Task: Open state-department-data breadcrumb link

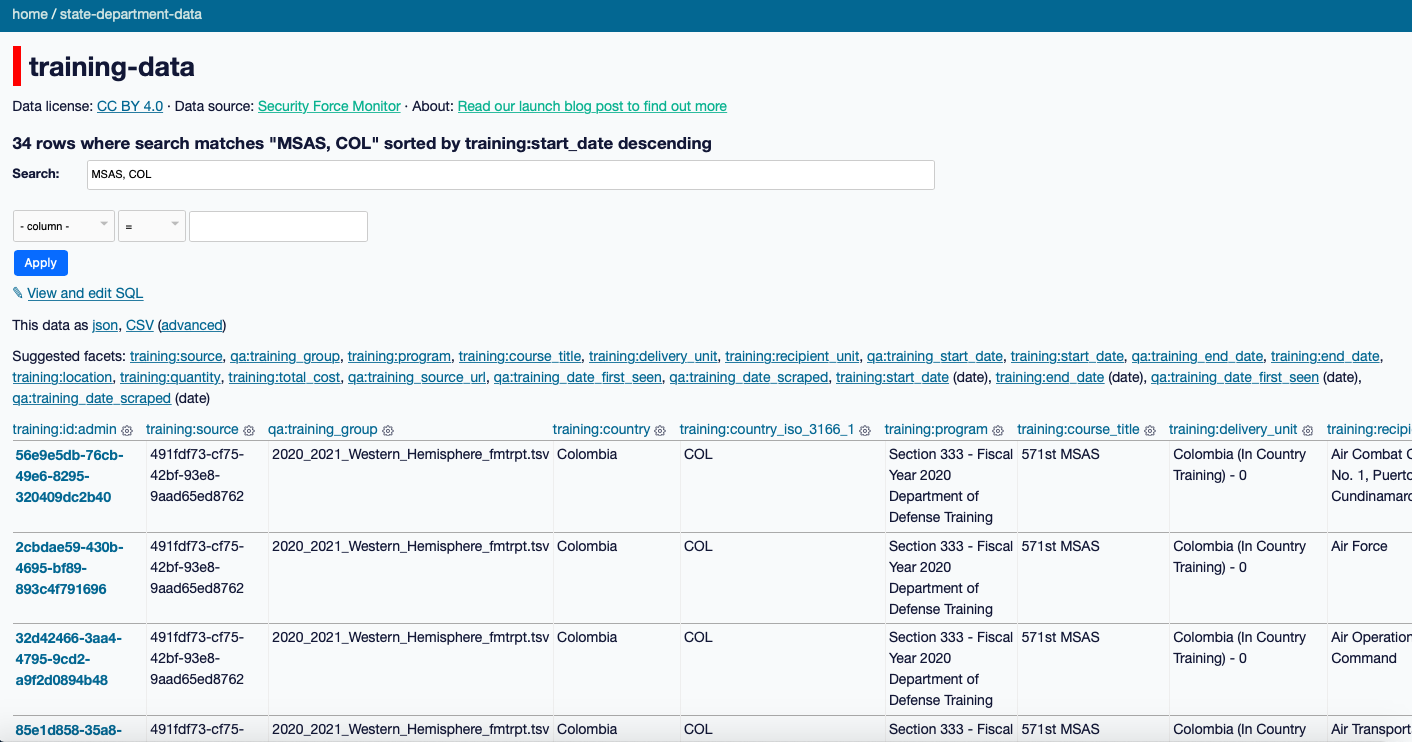Action: (131, 15)
